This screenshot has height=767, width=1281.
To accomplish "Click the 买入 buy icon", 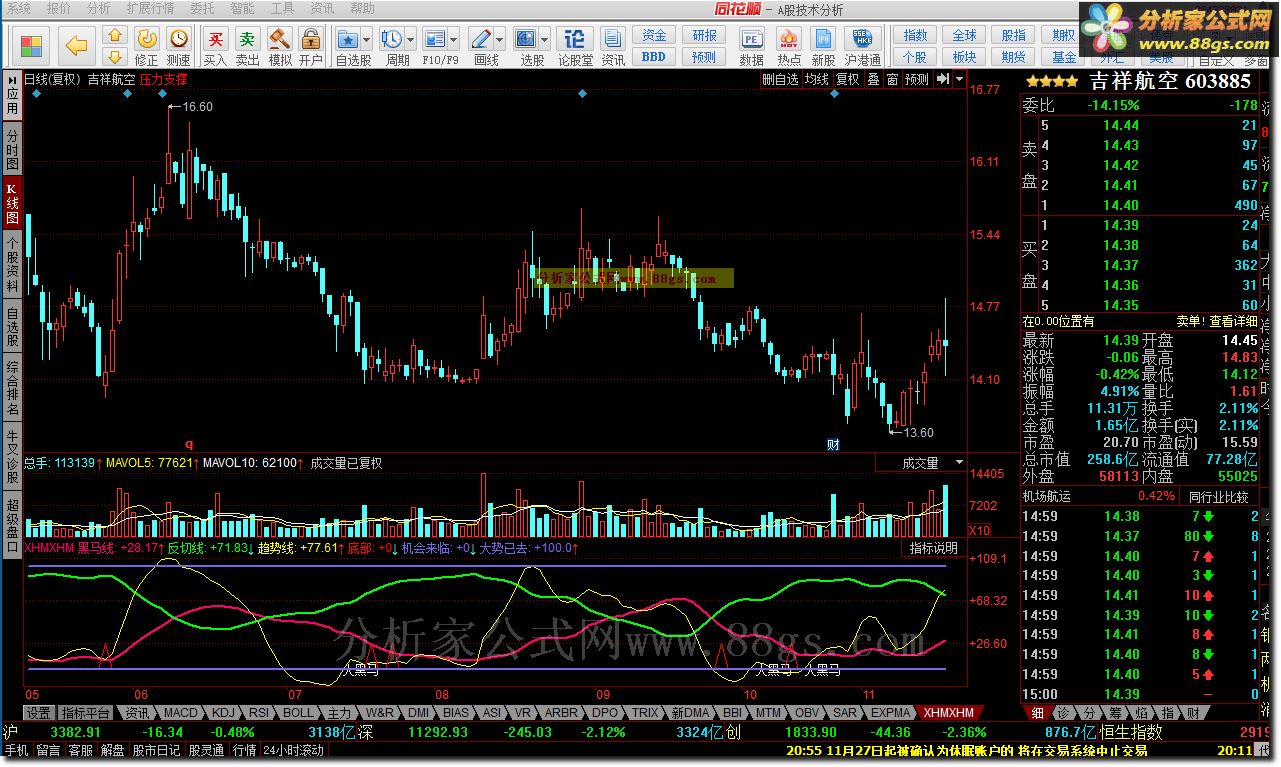I will click(x=215, y=39).
